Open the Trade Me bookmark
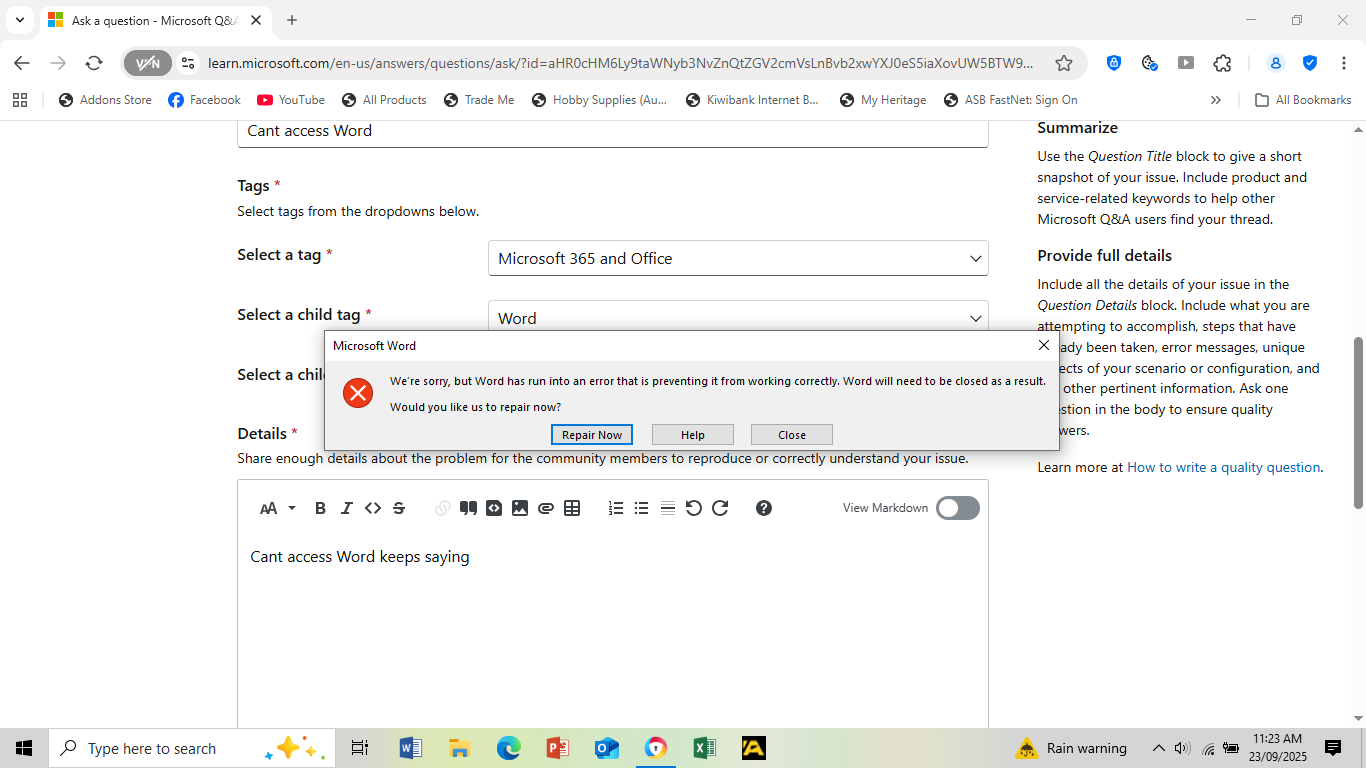This screenshot has height=768, width=1366. [479, 100]
